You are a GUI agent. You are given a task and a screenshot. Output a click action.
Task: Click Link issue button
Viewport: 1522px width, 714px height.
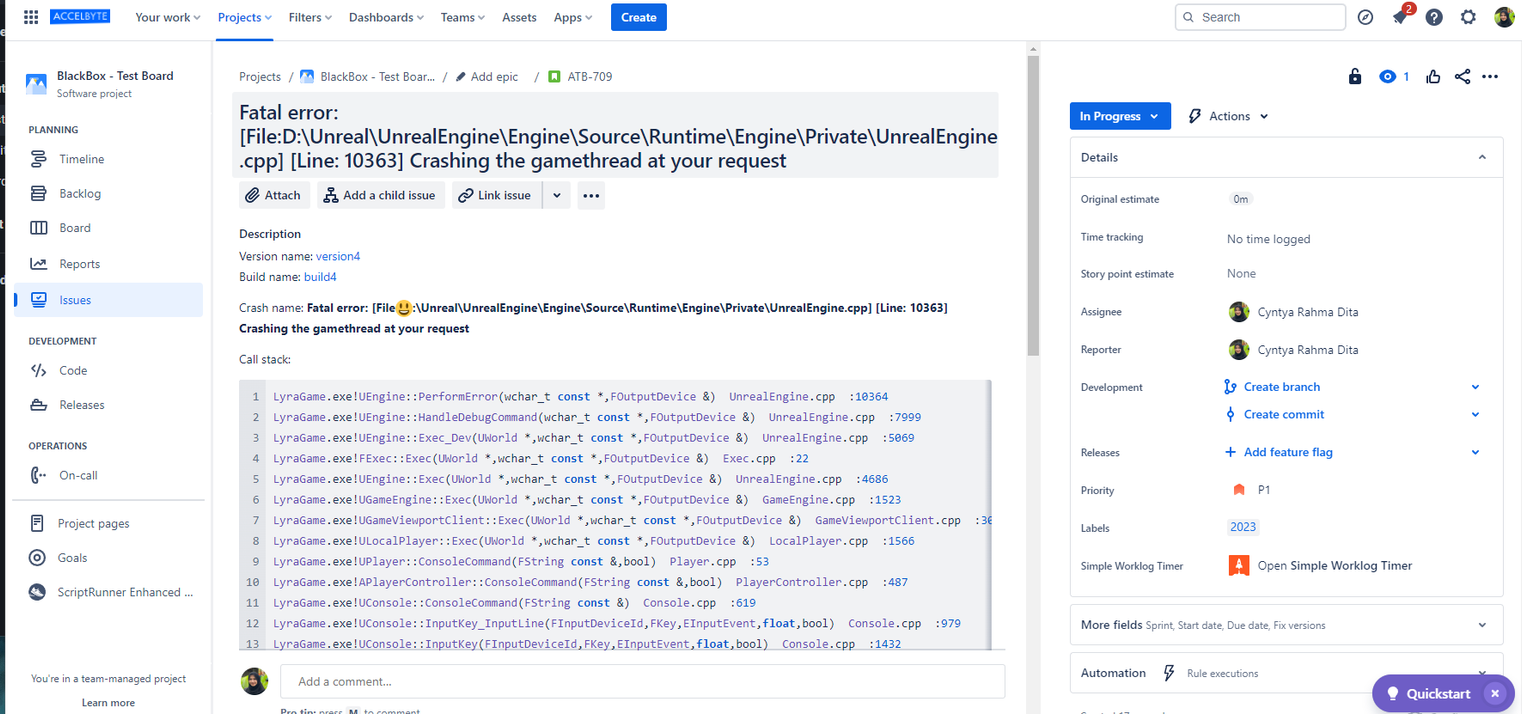(496, 195)
